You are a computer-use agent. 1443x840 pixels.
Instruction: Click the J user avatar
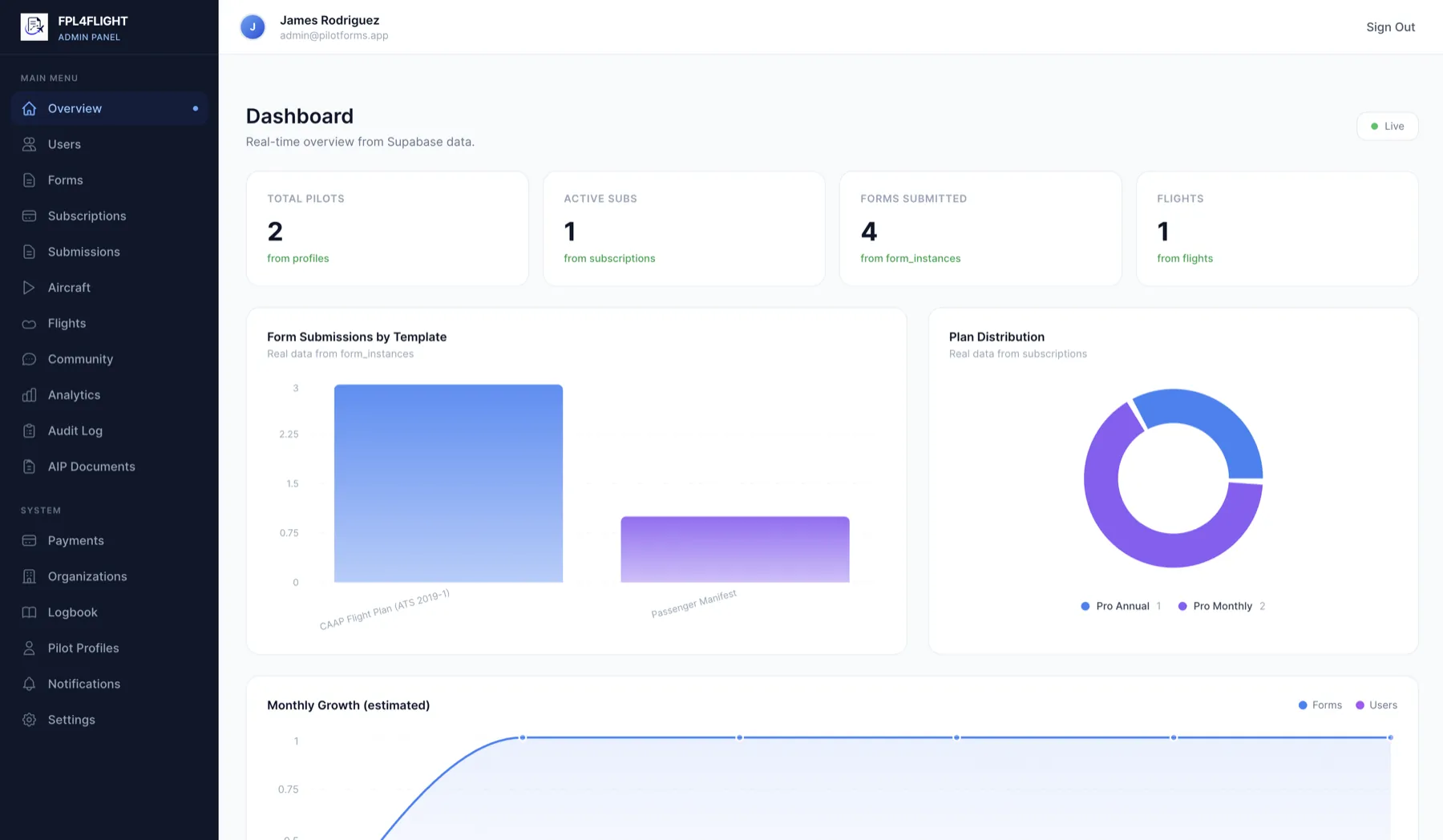tap(253, 26)
